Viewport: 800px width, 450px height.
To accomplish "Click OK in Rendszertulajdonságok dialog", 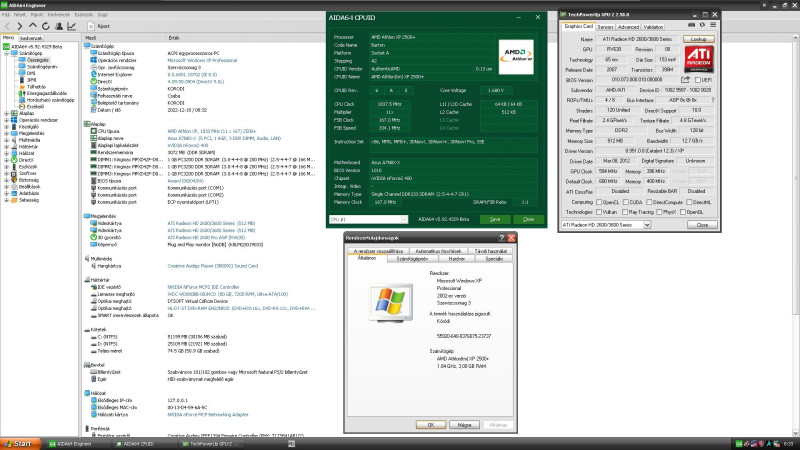I will click(x=431, y=424).
